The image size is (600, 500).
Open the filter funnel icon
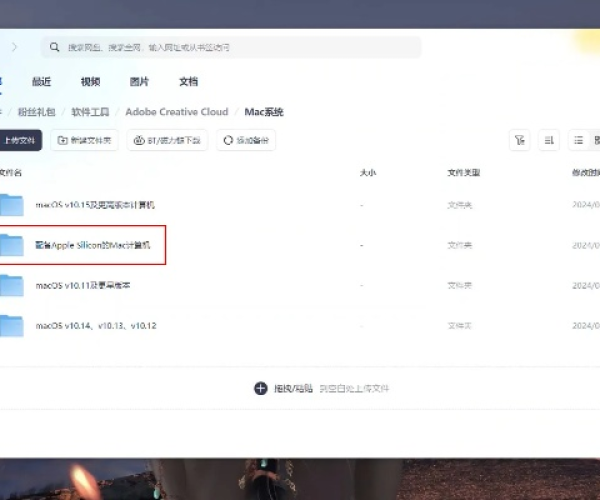520,140
